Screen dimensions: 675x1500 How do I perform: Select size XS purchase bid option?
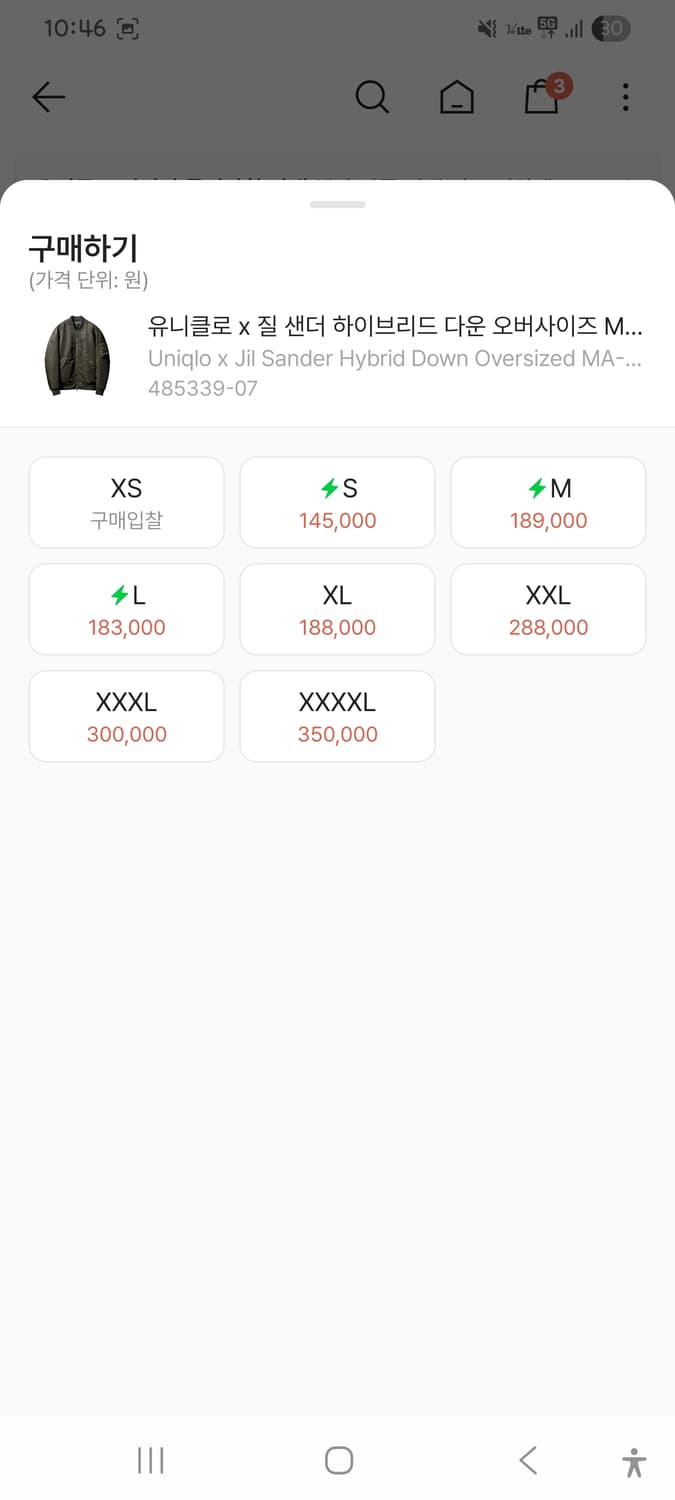click(127, 503)
